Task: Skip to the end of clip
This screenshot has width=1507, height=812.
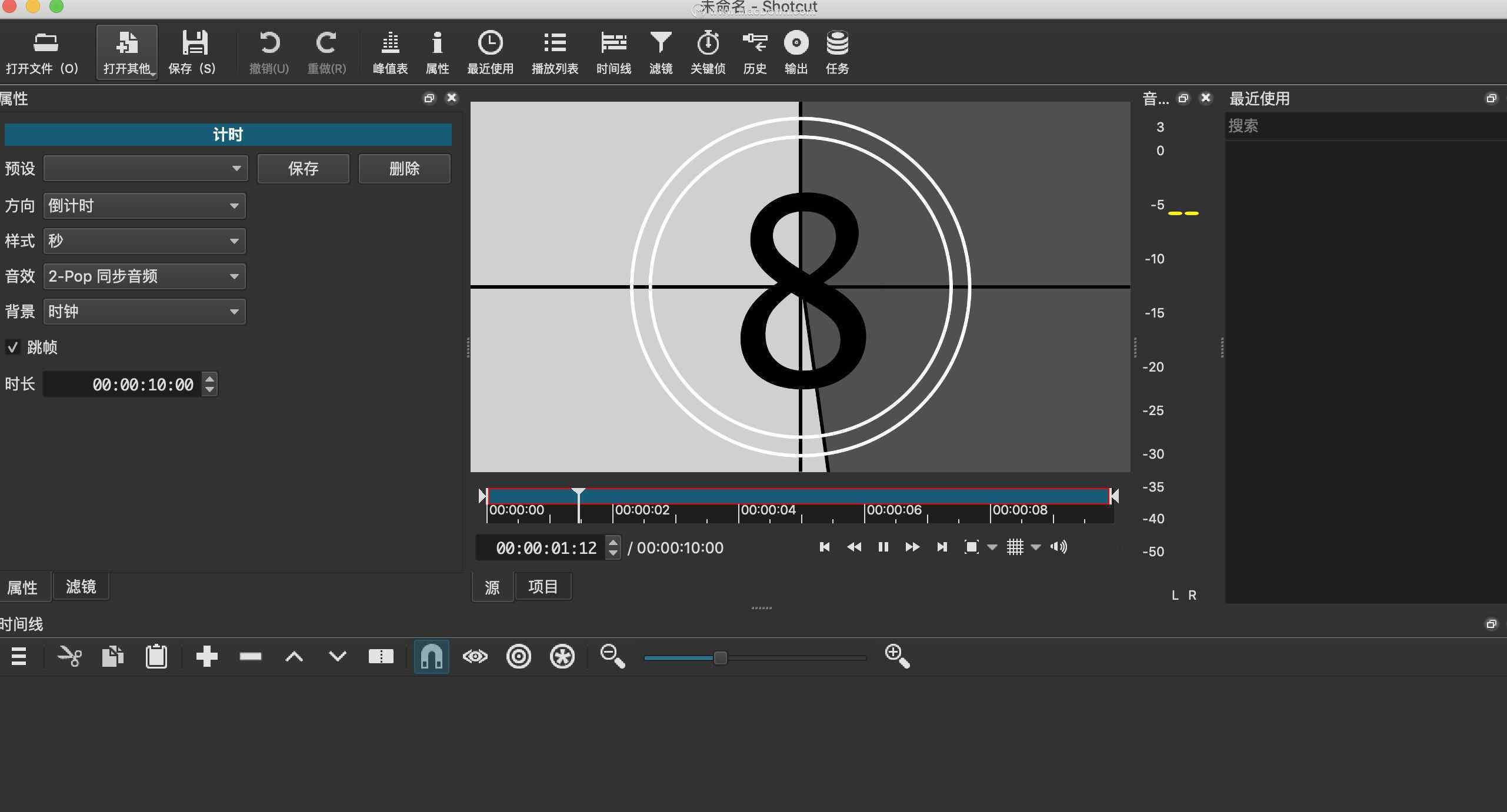Action: pyautogui.click(x=942, y=547)
